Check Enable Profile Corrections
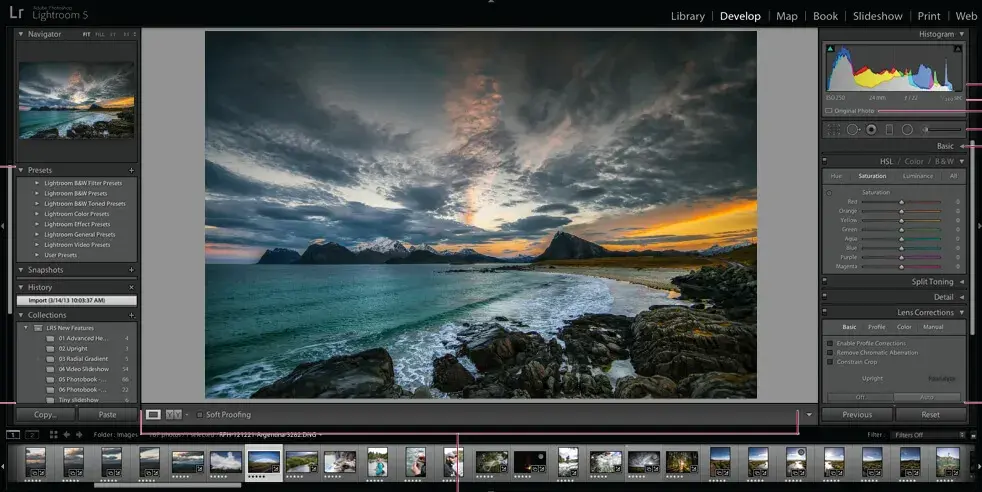 pos(830,344)
